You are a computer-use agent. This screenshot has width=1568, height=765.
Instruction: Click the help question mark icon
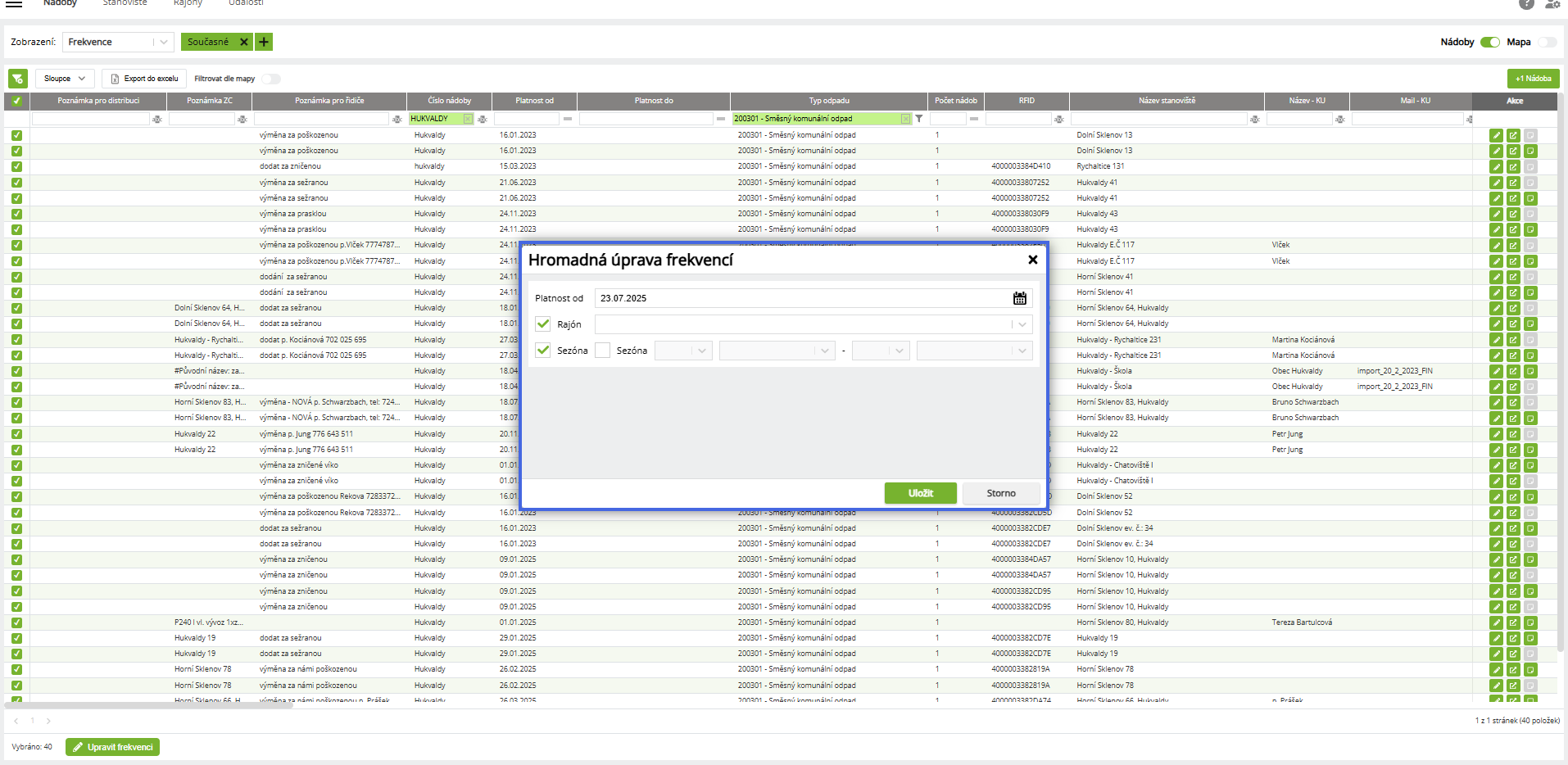click(x=1526, y=4)
